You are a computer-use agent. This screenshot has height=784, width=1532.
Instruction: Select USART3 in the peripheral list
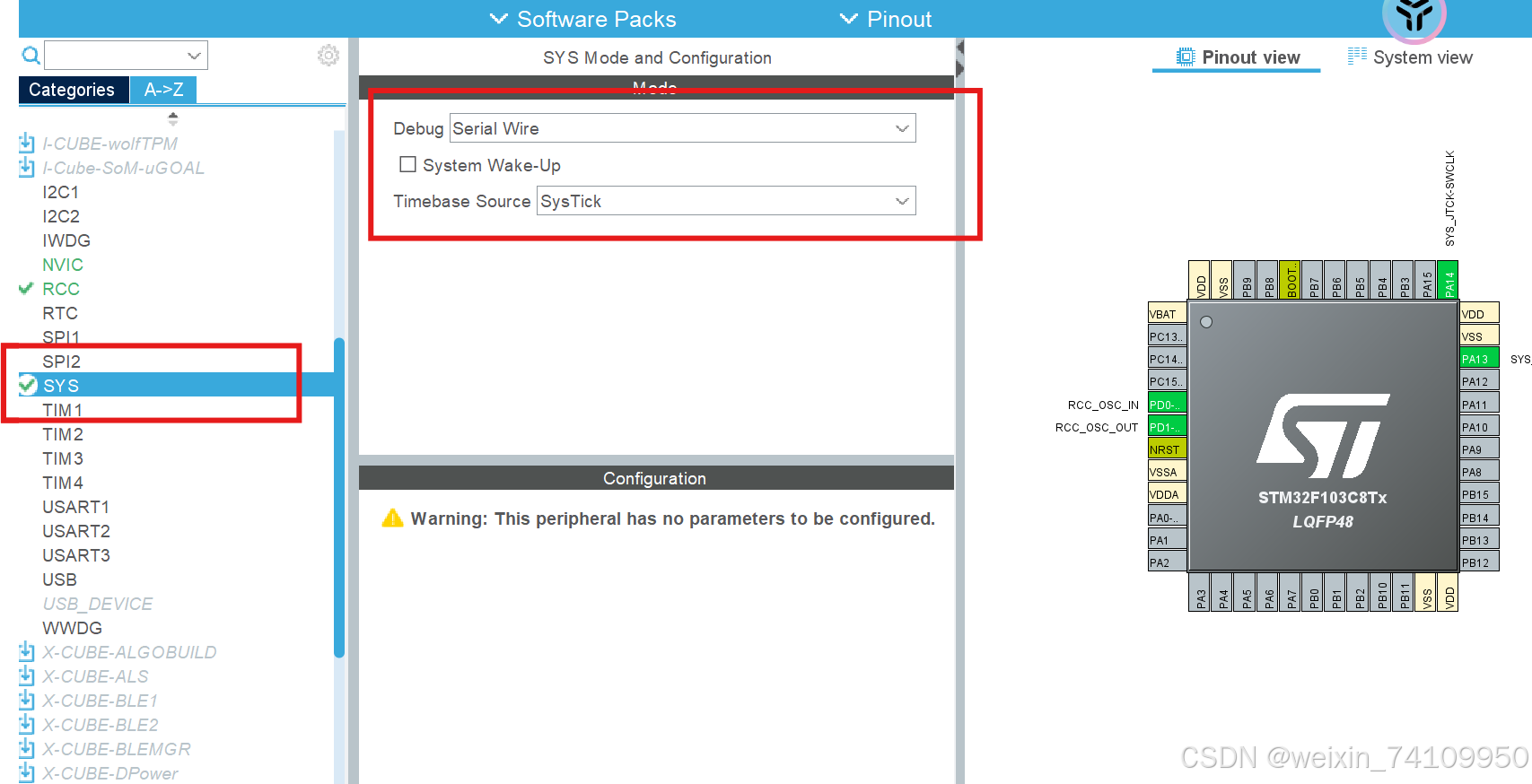76,555
